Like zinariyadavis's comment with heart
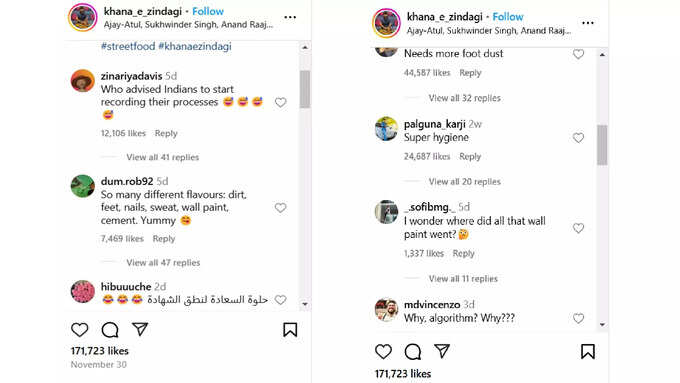 281,102
